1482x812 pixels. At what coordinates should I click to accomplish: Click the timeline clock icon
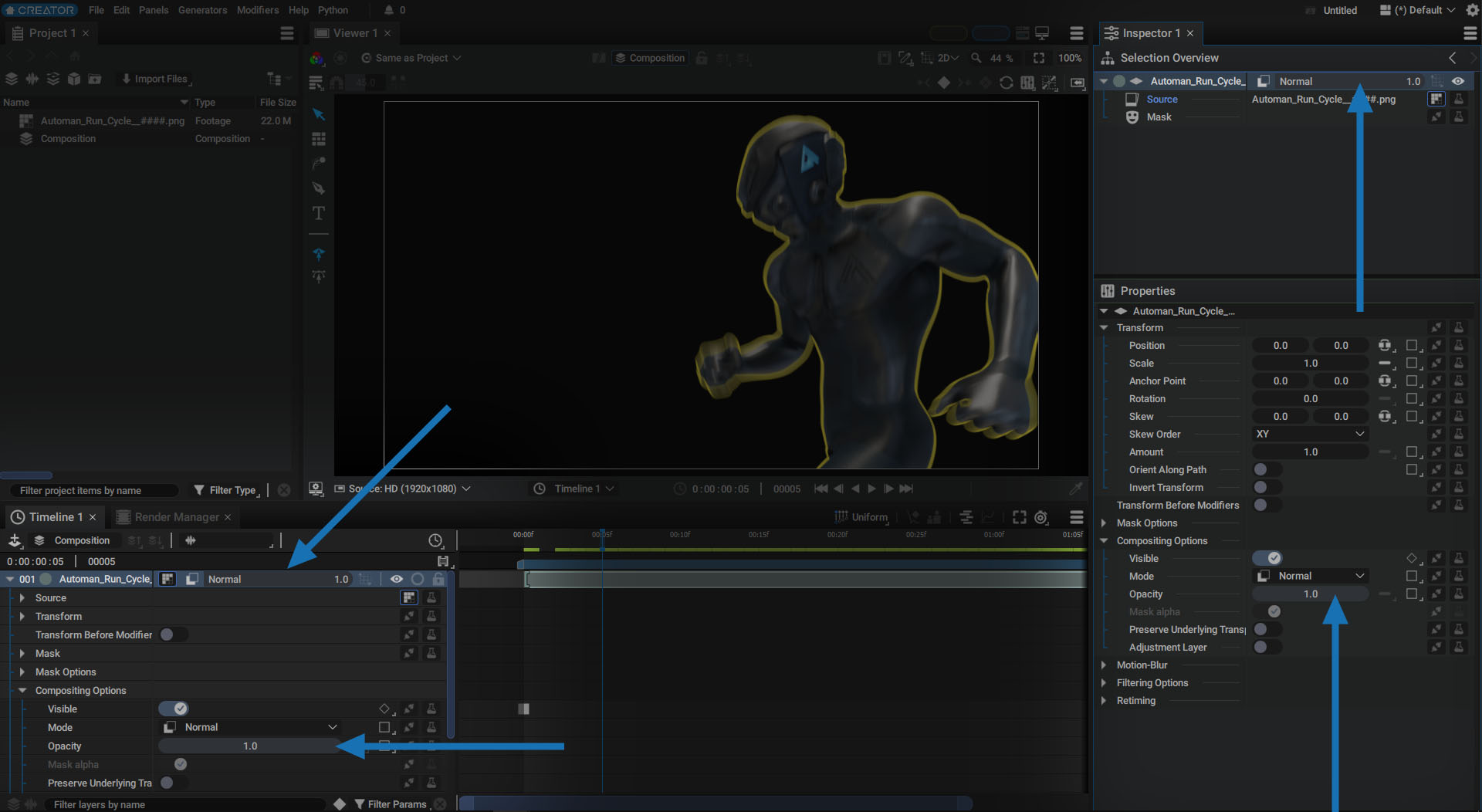click(435, 540)
